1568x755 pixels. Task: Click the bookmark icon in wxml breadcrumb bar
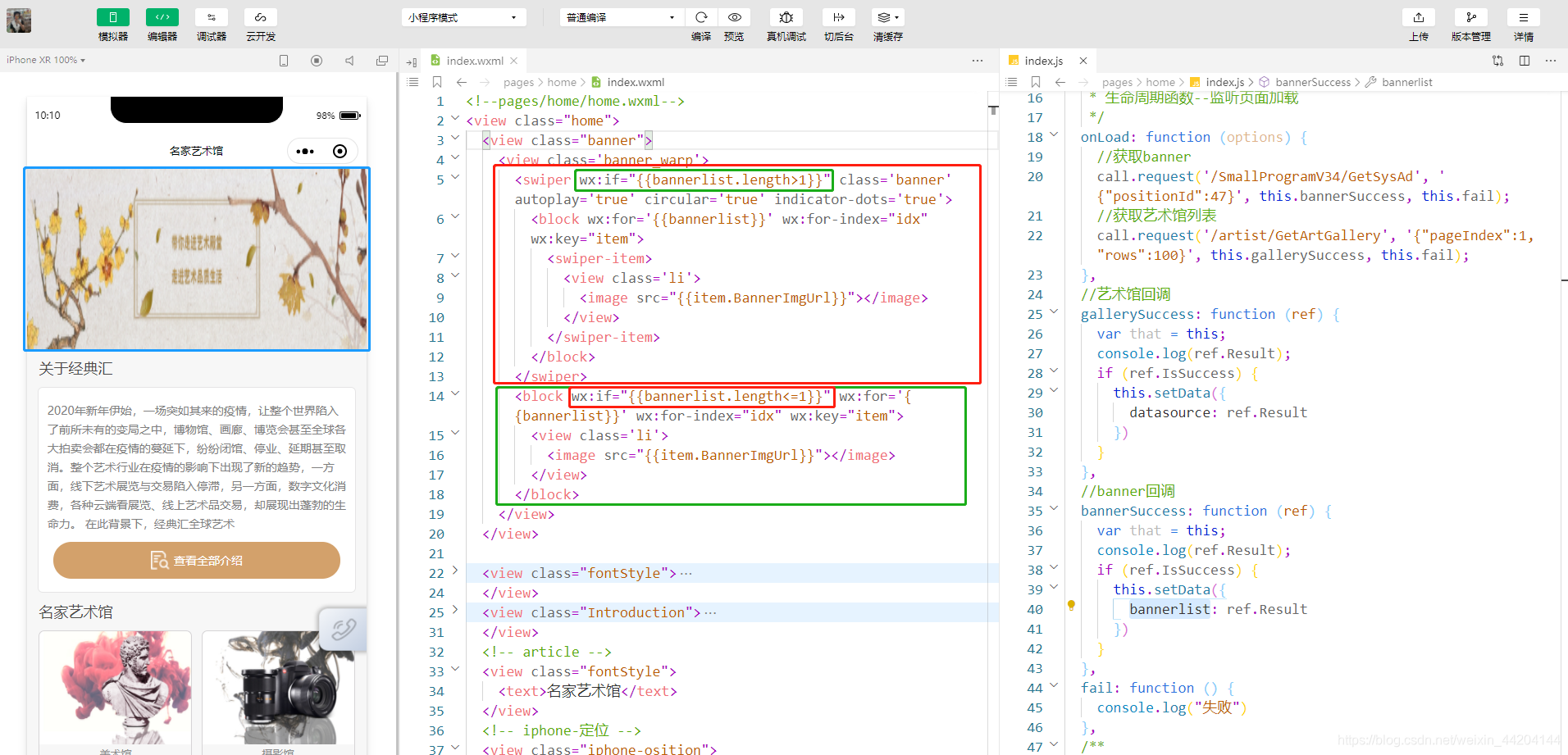437,82
